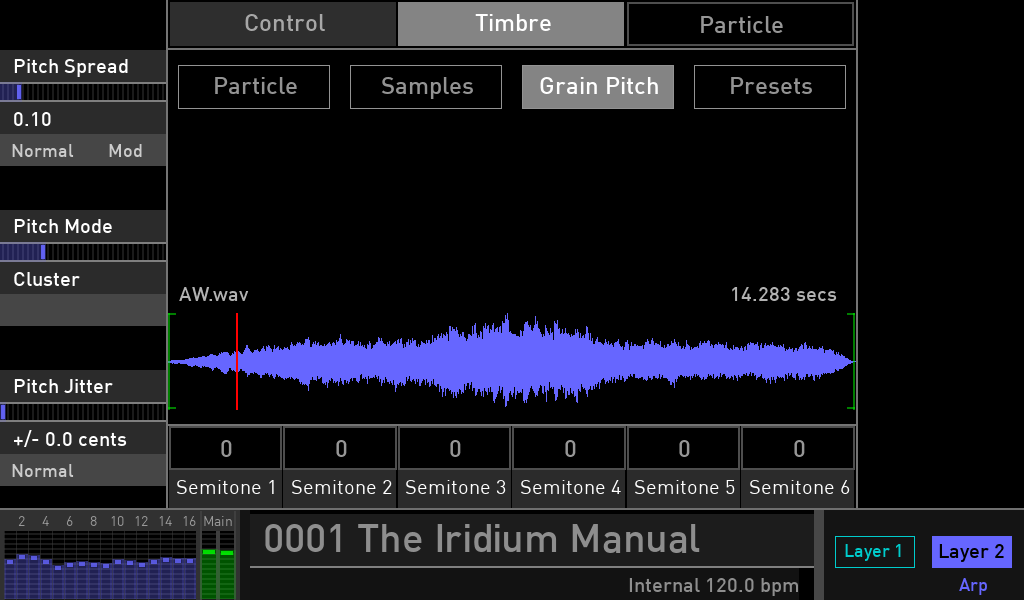This screenshot has height=600, width=1024.
Task: Select the Semitone 4 label
Action: coord(570,488)
